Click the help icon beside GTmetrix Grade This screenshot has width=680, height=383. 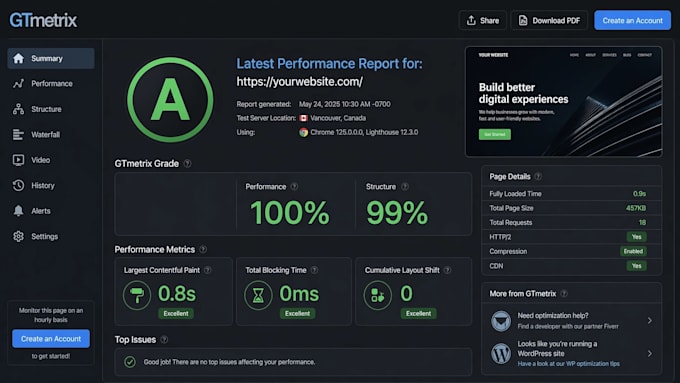click(187, 164)
